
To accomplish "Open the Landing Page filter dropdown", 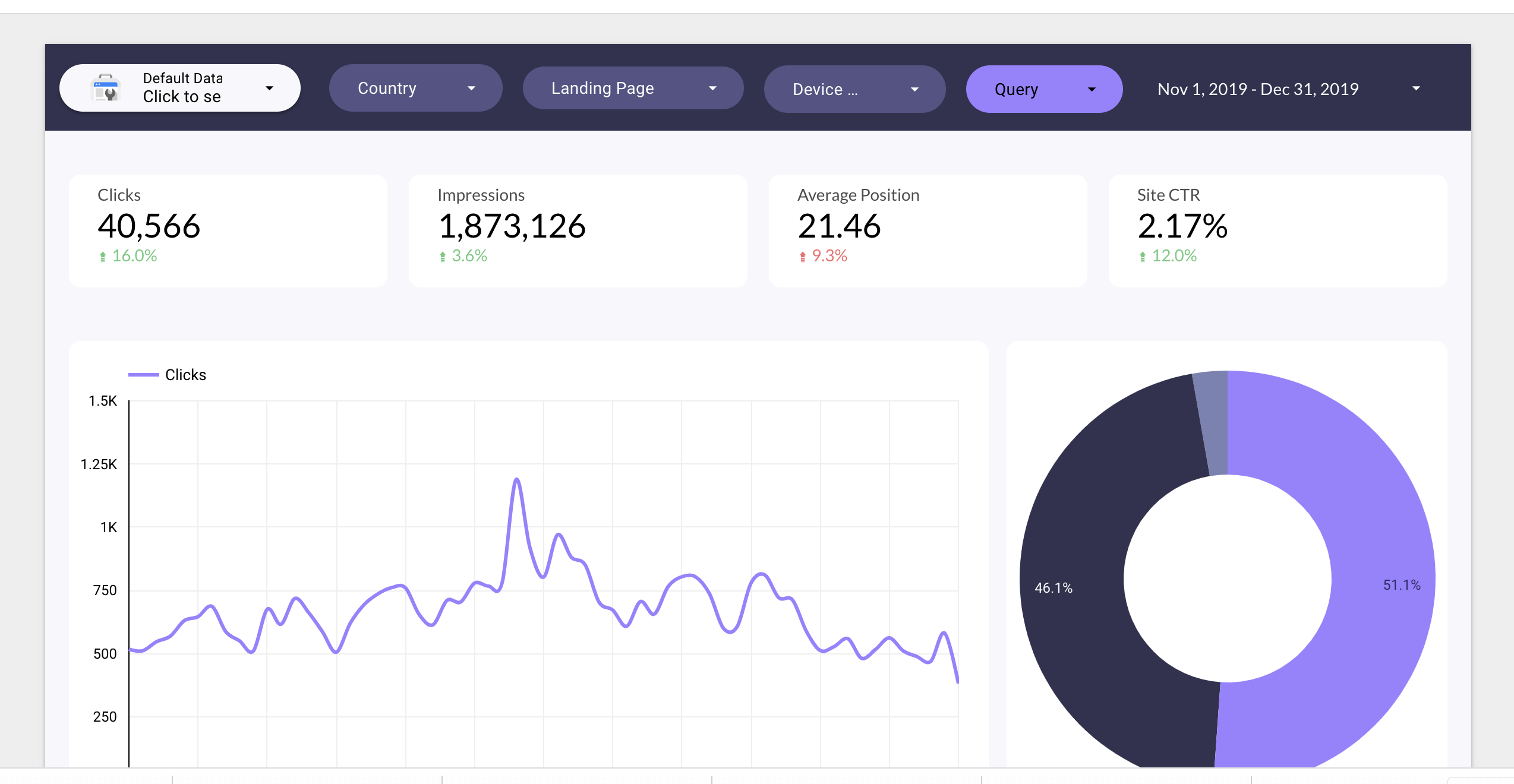I will tap(633, 88).
